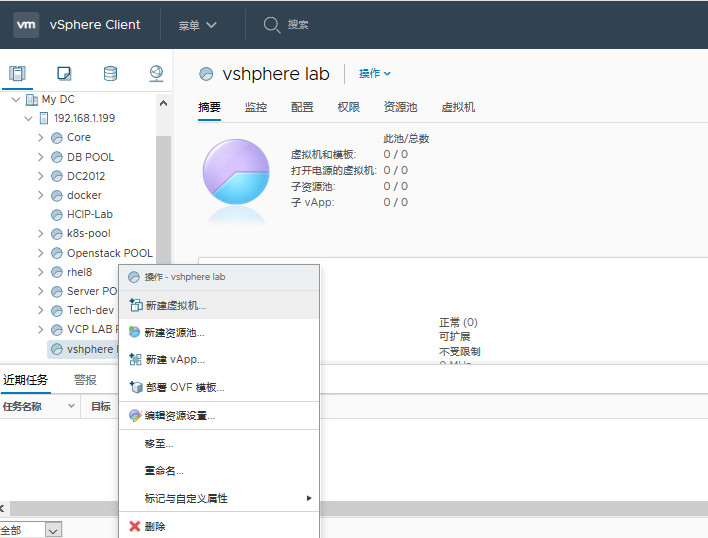
Task: Click the 目标 column header
Action: pos(101,406)
